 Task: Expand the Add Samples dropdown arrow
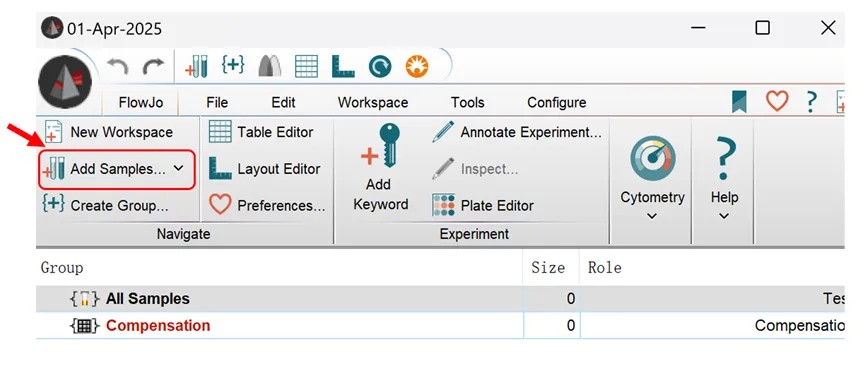(x=178, y=168)
